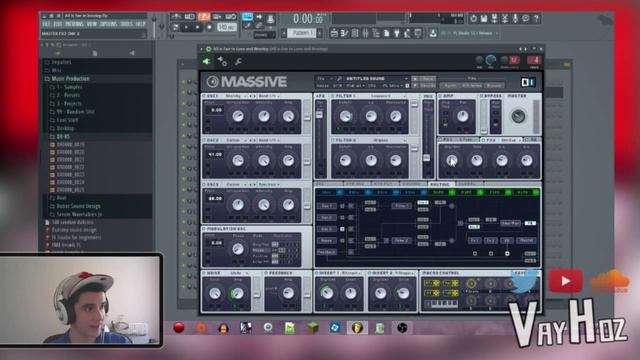Screen dimensions: 640x360
Task: Switch to the VOICING tab
Action: (412, 184)
